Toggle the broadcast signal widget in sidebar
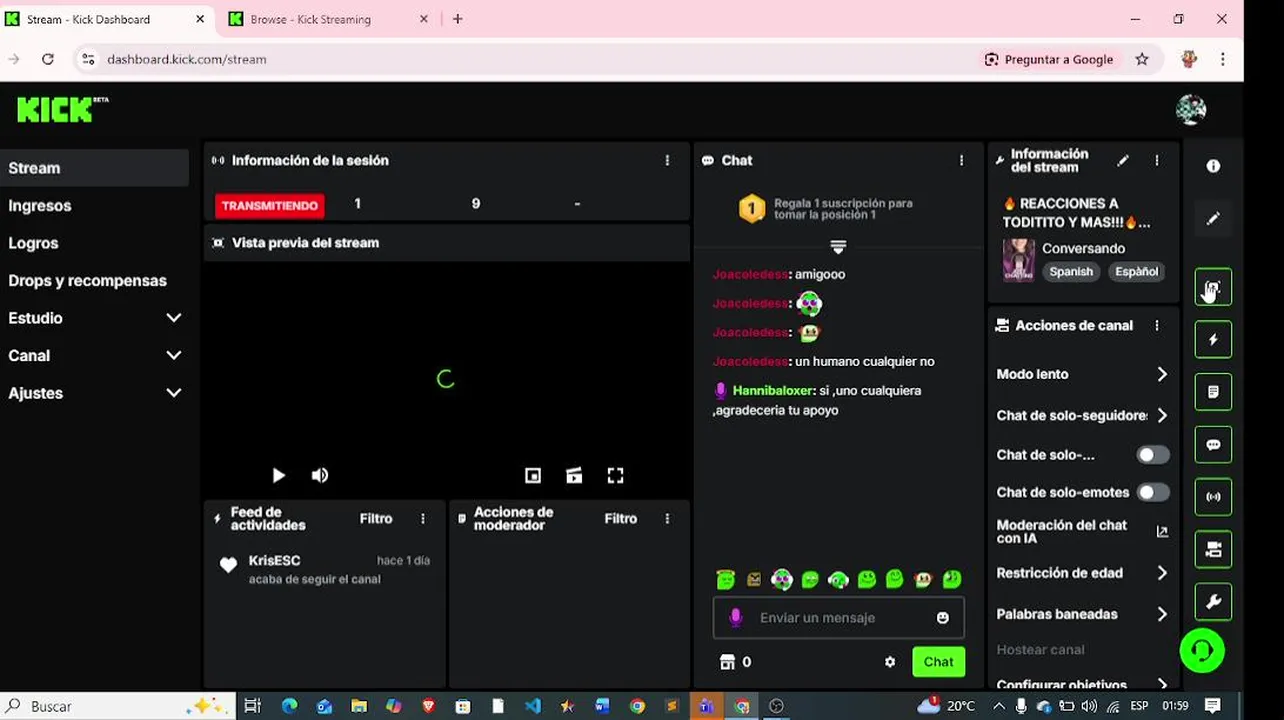This screenshot has width=1284, height=720. [1213, 496]
